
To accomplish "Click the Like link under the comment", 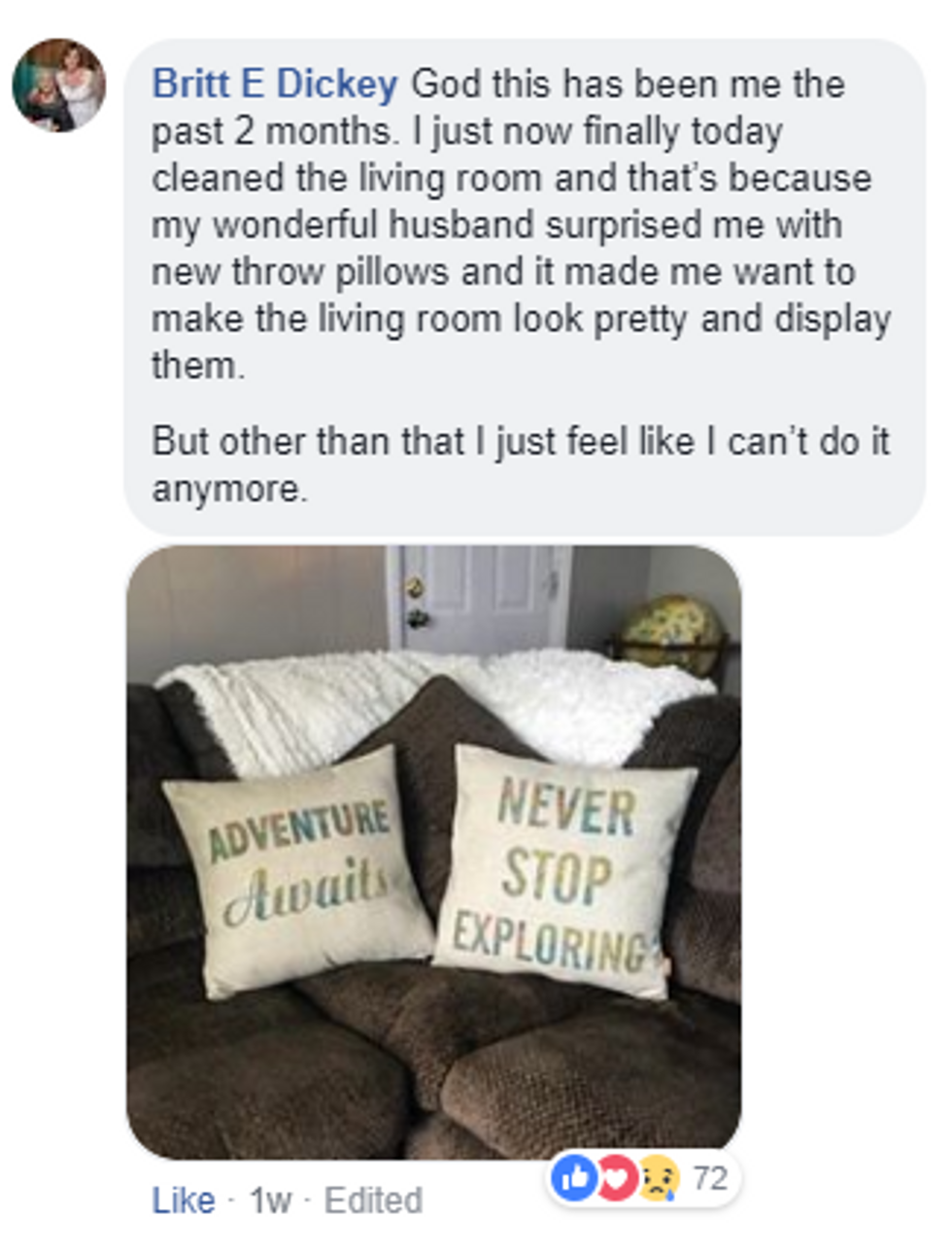I will [x=183, y=1200].
